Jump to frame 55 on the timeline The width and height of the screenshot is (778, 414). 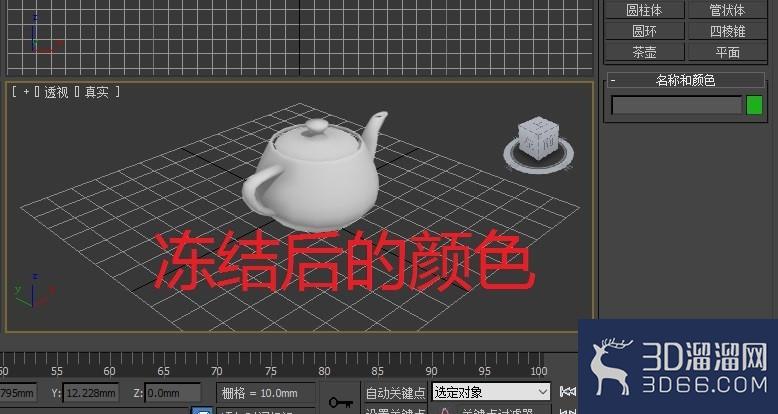coord(57,371)
